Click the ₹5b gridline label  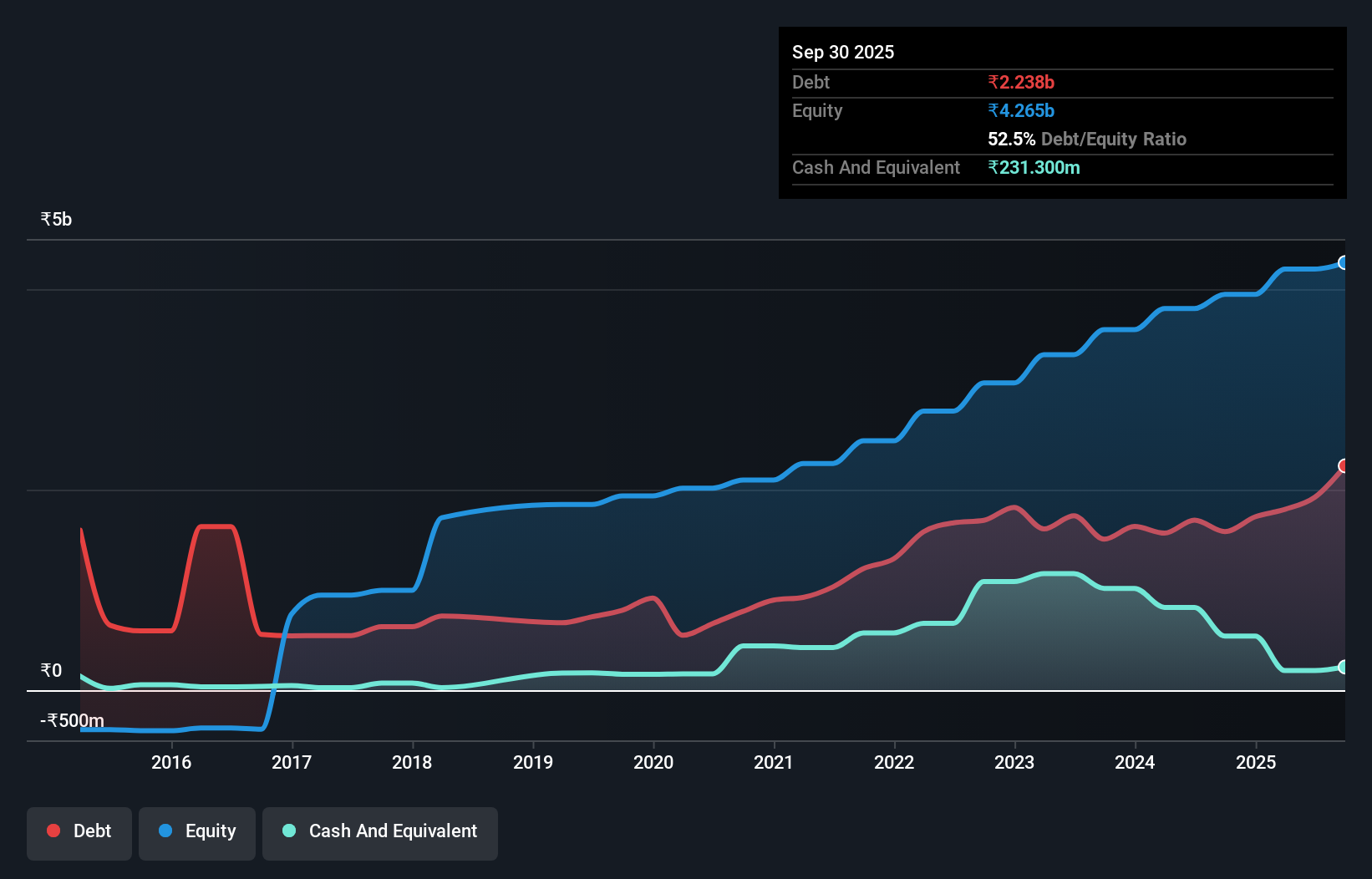[x=55, y=218]
